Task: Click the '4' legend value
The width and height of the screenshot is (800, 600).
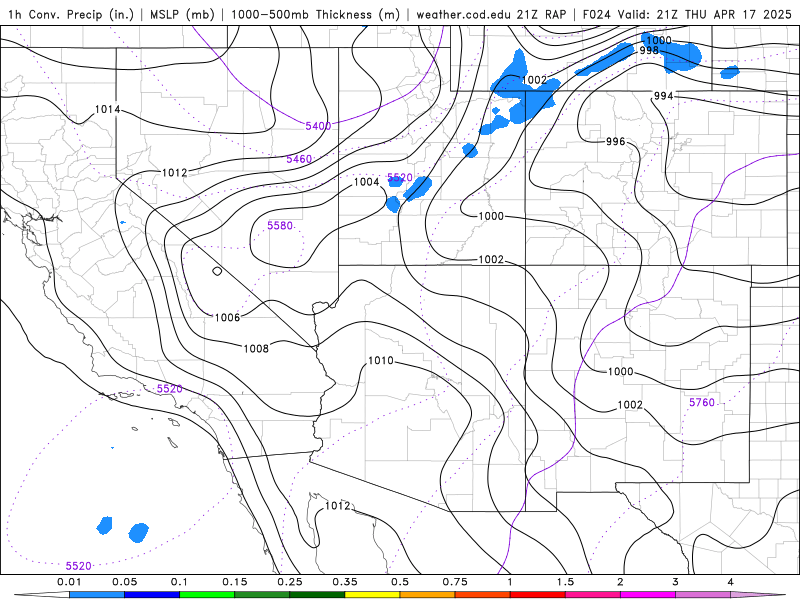Action: coord(731,582)
